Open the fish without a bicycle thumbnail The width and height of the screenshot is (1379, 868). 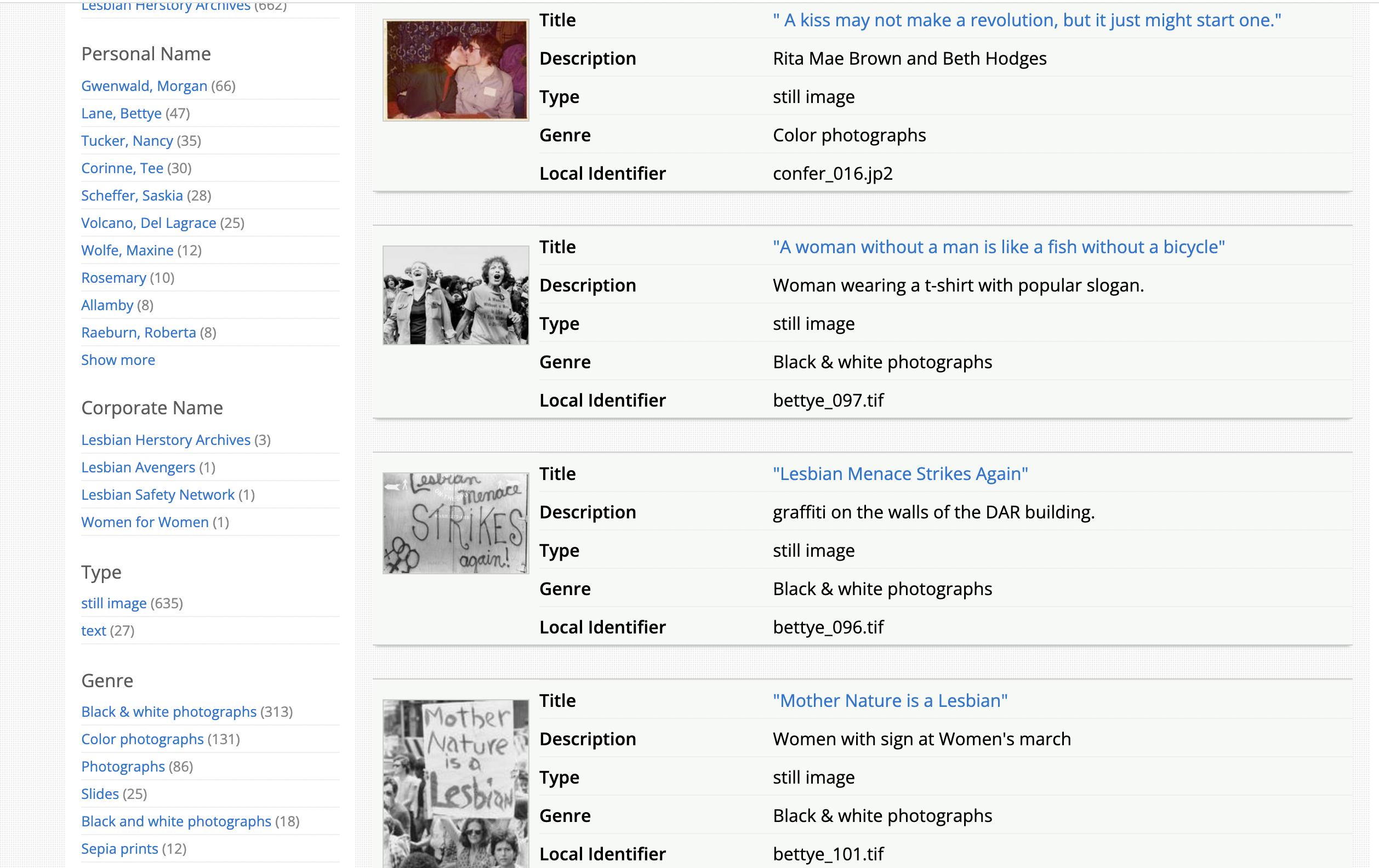pyautogui.click(x=455, y=295)
